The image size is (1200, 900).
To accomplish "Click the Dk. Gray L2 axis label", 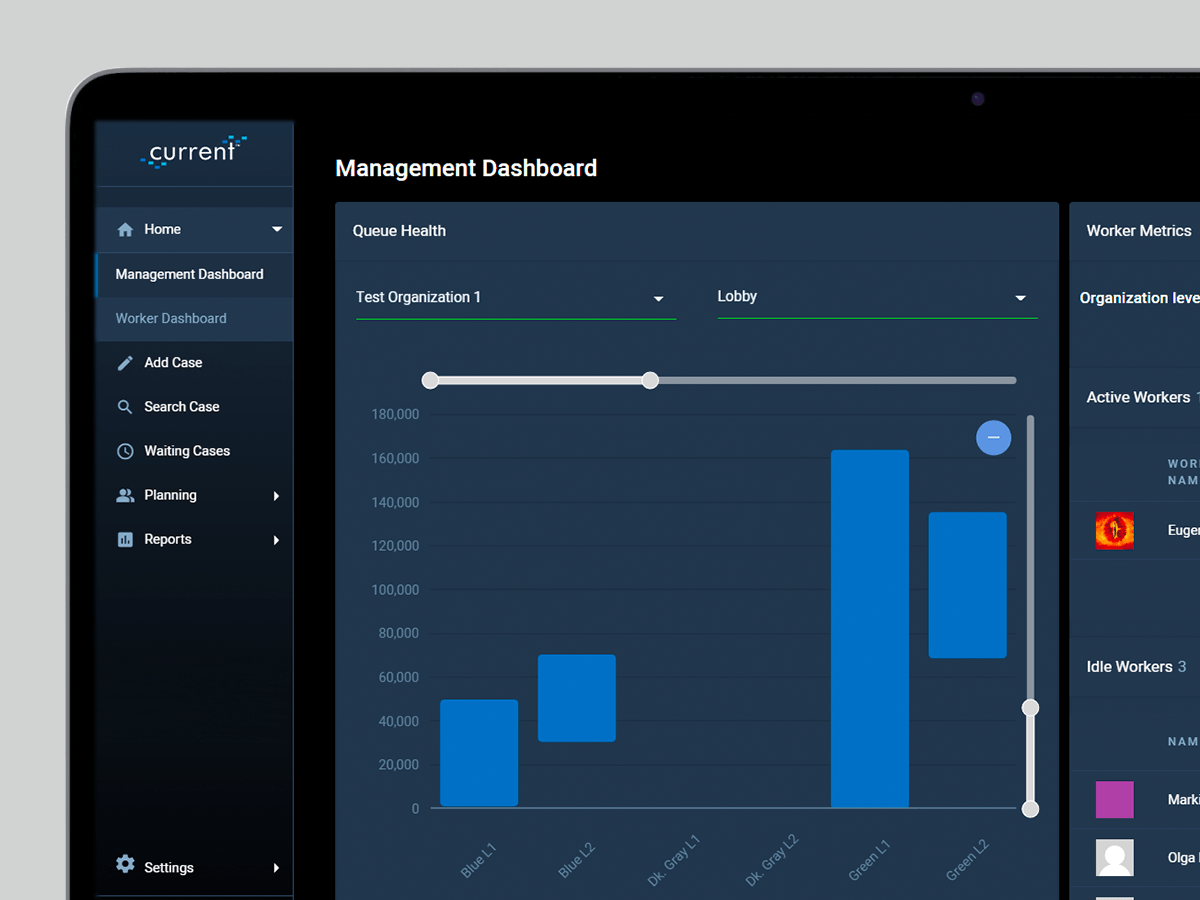I will click(772, 860).
